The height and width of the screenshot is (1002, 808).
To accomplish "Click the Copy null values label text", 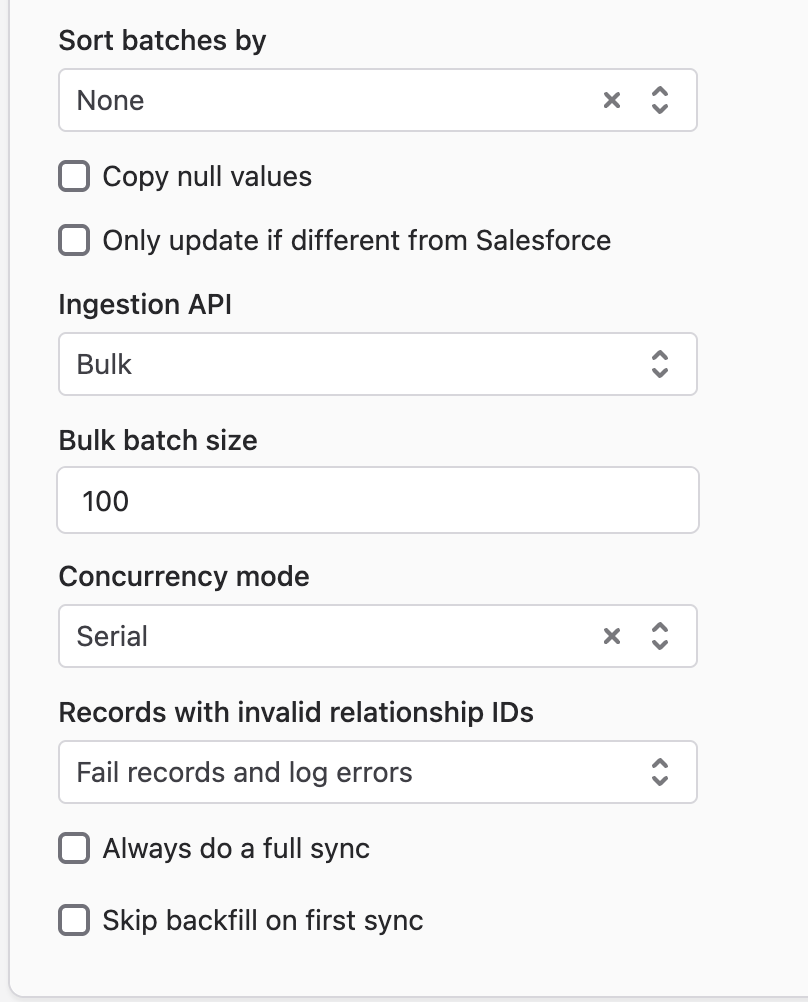I will (207, 177).
